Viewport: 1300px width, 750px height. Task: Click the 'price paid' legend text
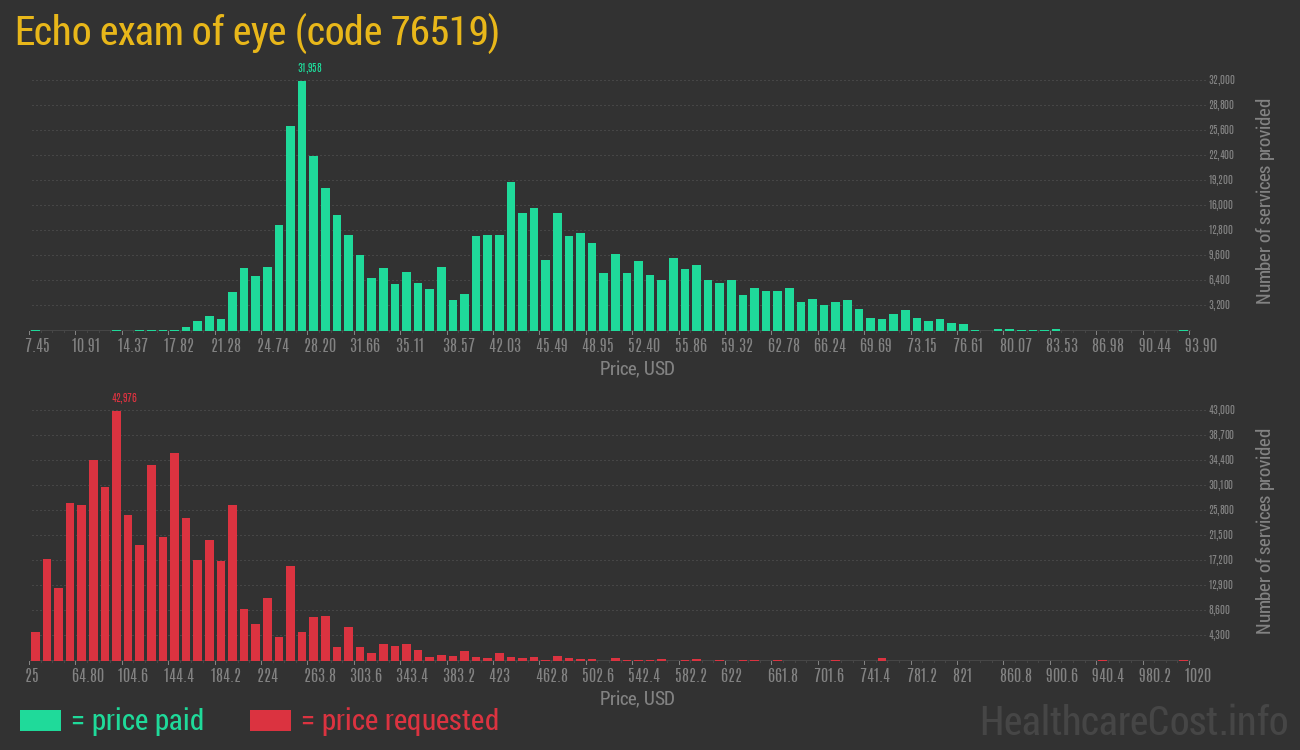[137, 720]
